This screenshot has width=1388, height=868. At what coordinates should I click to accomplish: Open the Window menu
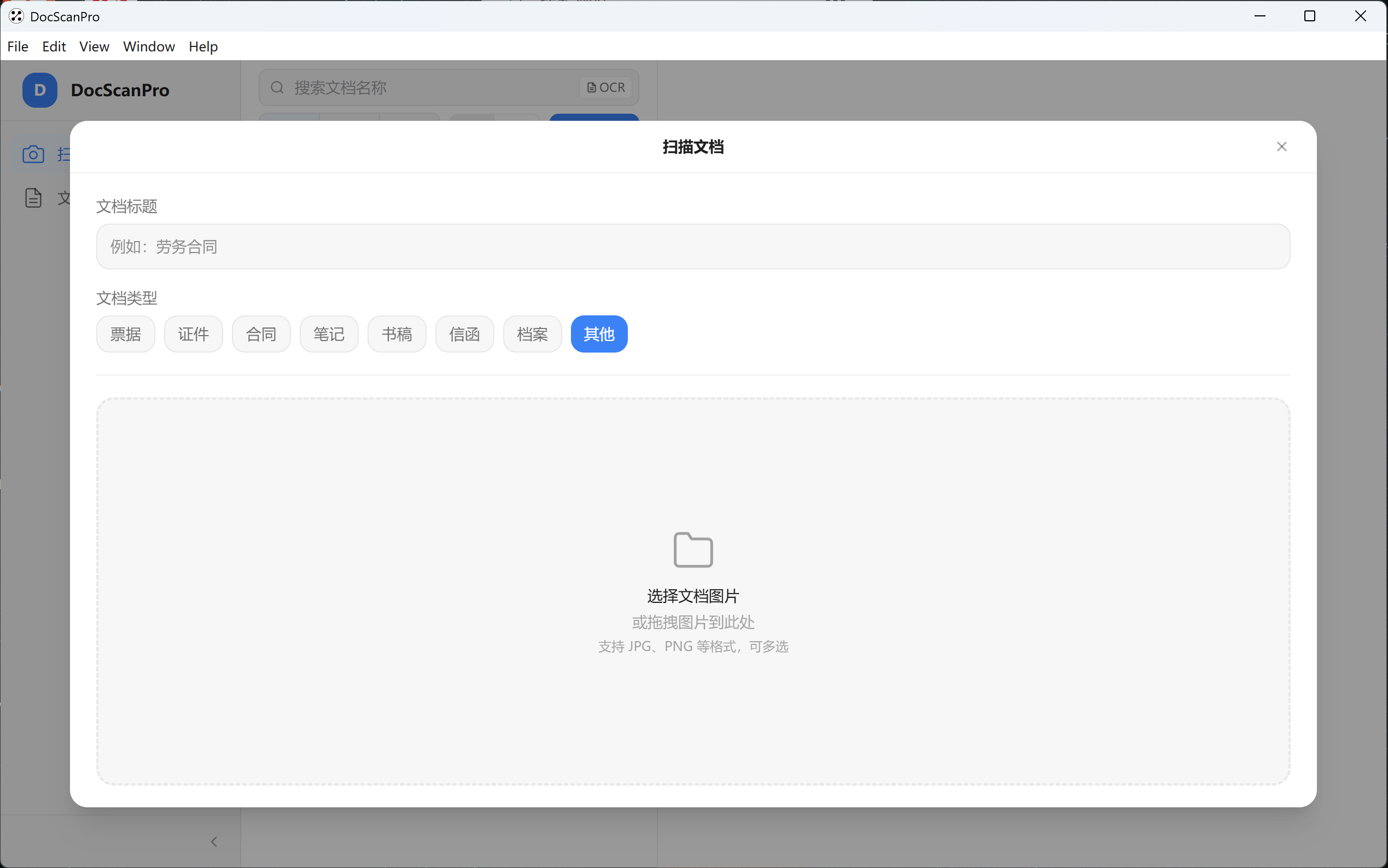149,46
